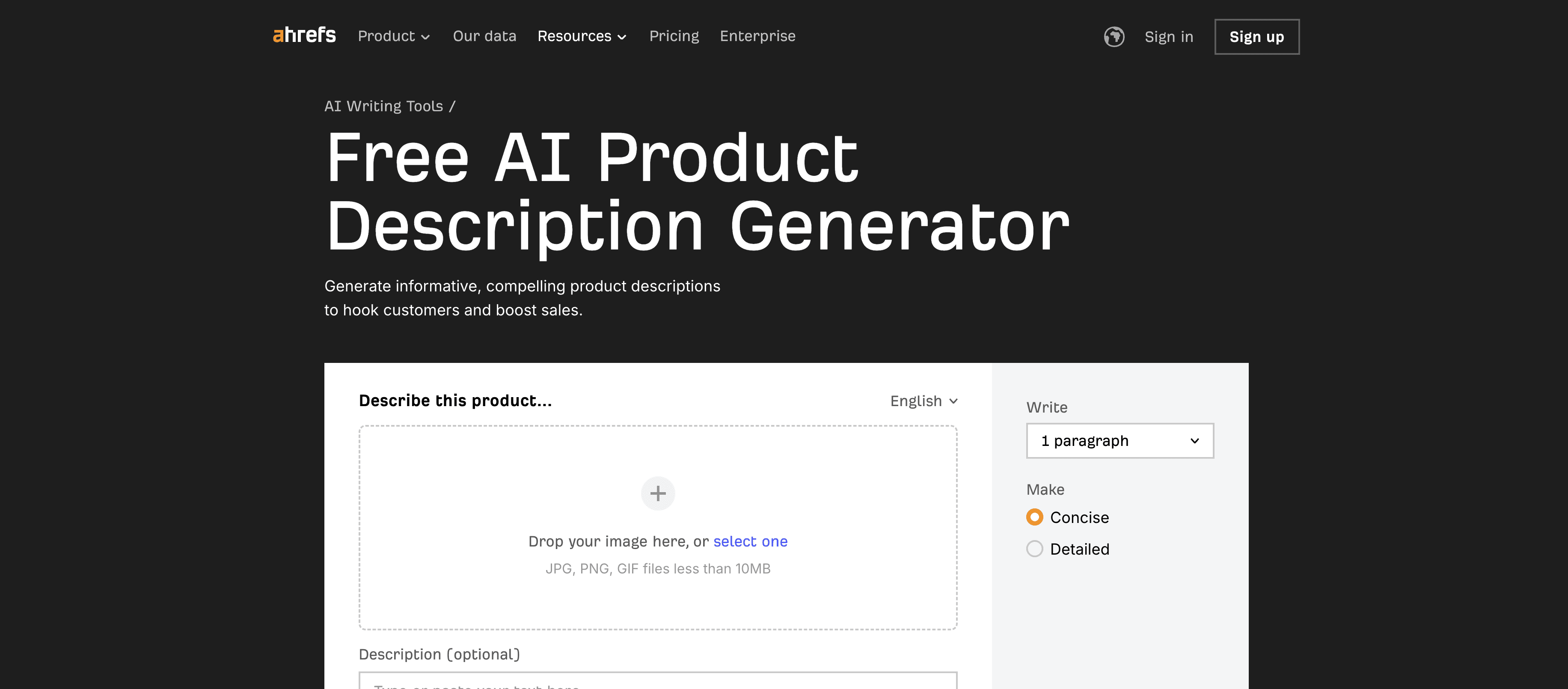Click 'select one' to choose an image

pyautogui.click(x=751, y=541)
